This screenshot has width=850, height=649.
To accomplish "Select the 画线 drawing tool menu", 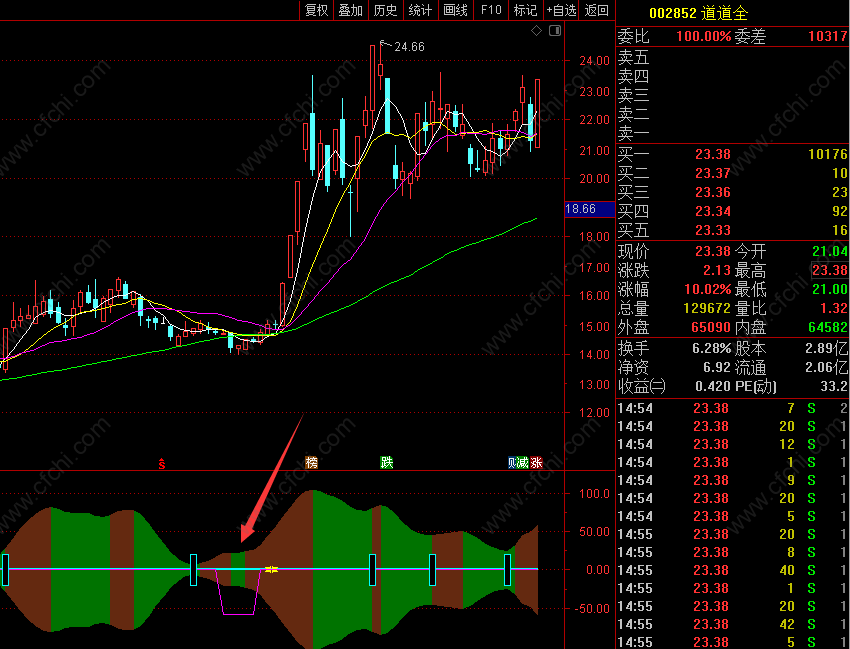I will 455,10.
